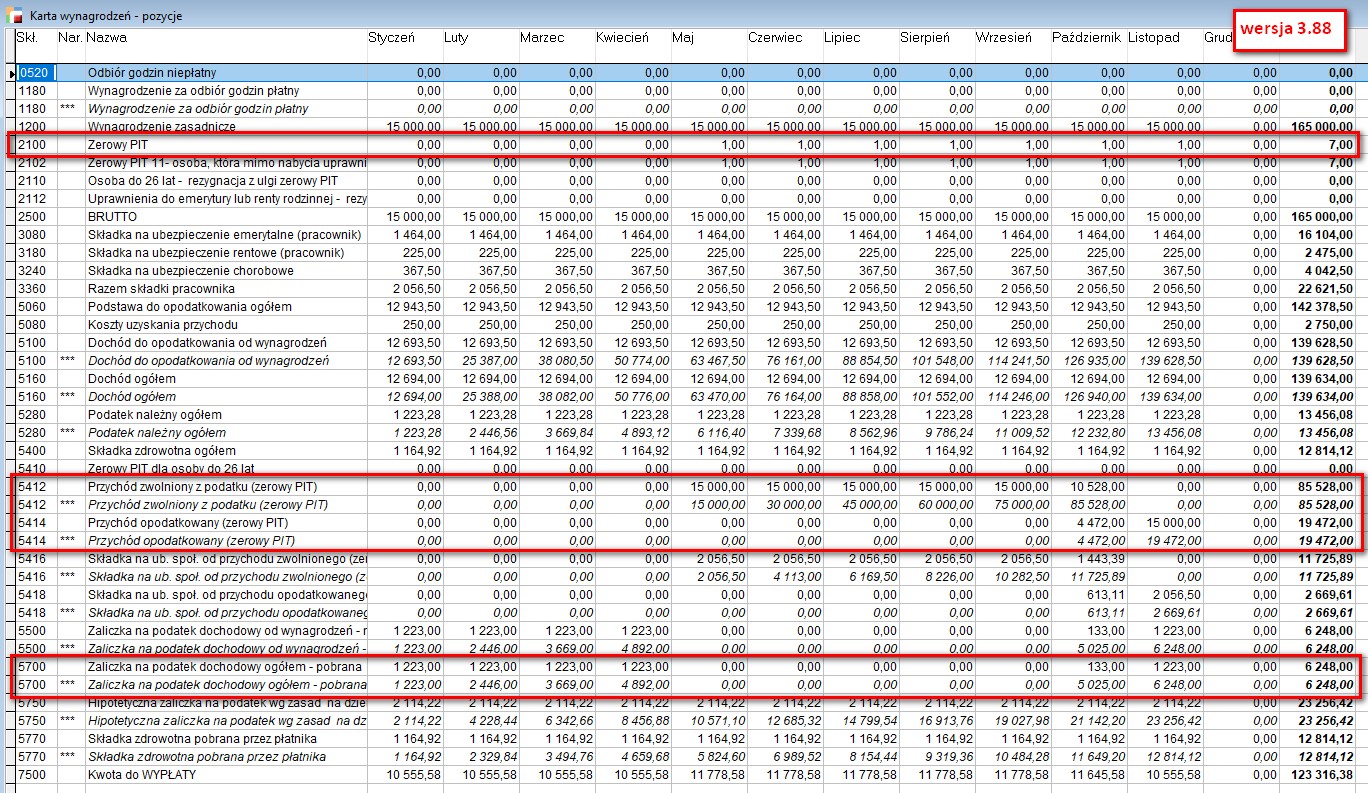This screenshot has width=1368, height=793.
Task: Select the Zerowy PIT row with code 2100
Action: coord(115,145)
